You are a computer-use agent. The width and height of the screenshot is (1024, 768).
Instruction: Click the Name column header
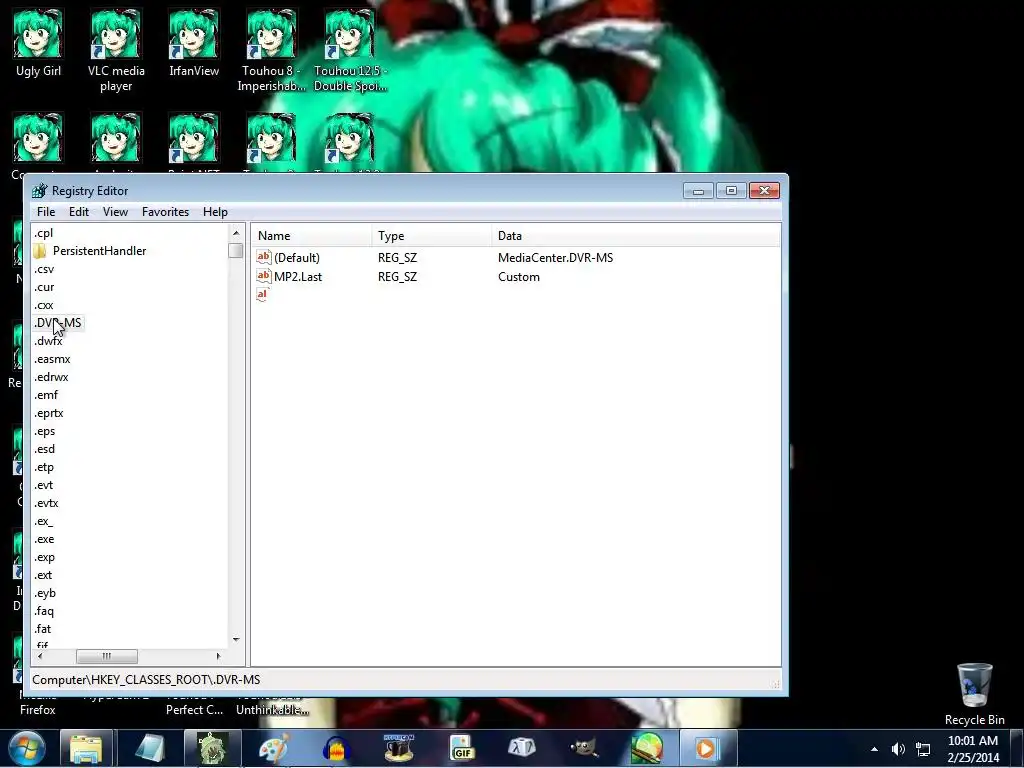(312, 236)
